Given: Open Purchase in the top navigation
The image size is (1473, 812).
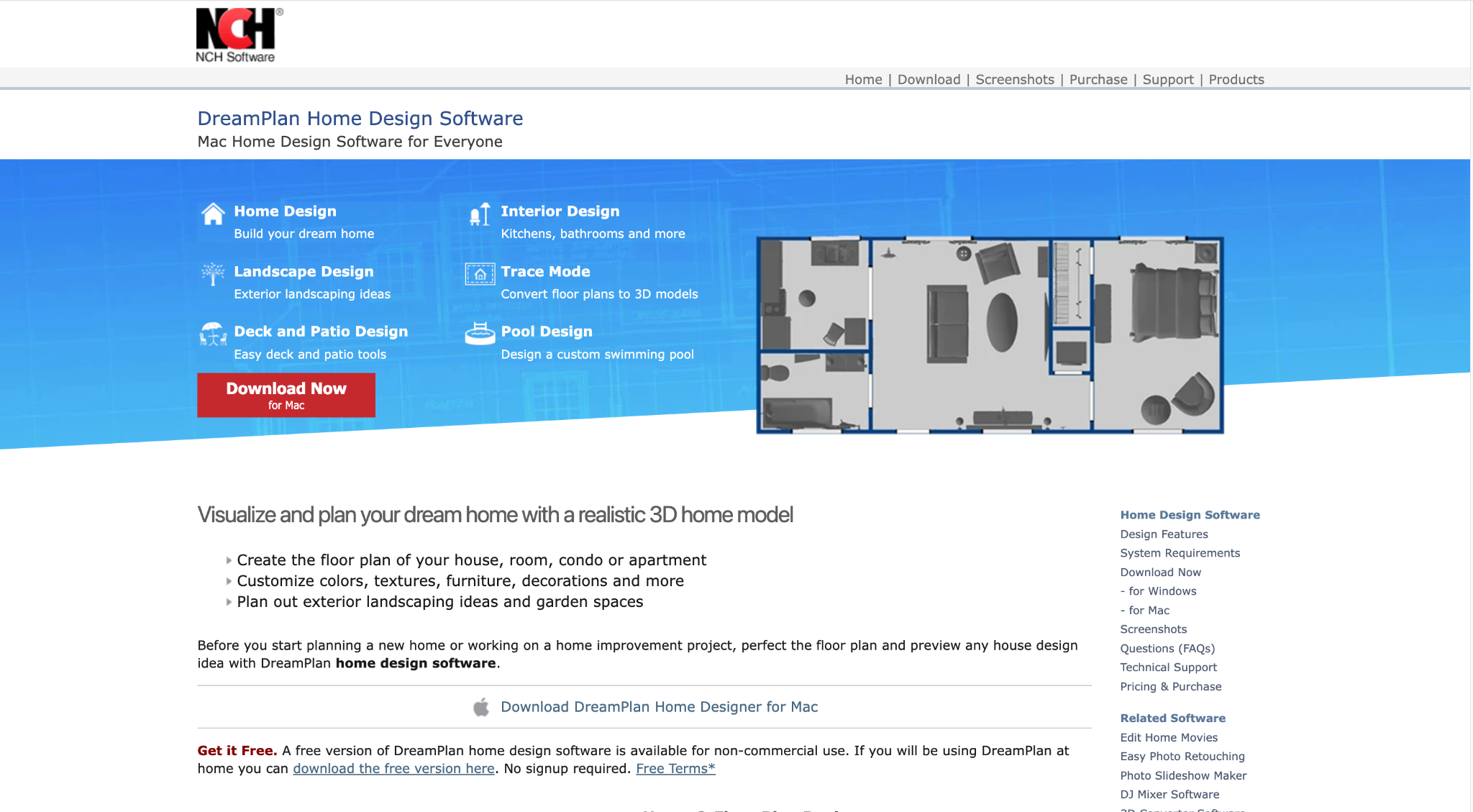Looking at the screenshot, I should tap(1098, 79).
